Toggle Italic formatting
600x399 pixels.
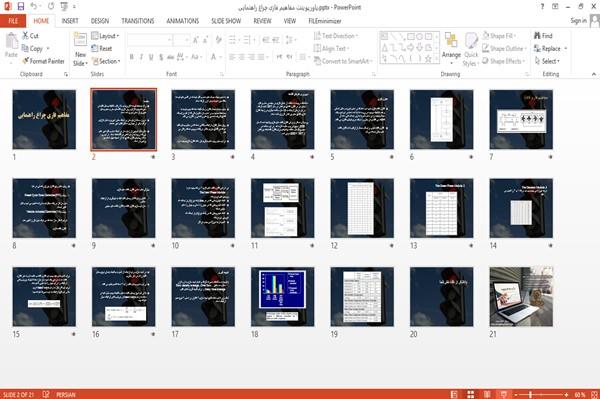pos(141,57)
